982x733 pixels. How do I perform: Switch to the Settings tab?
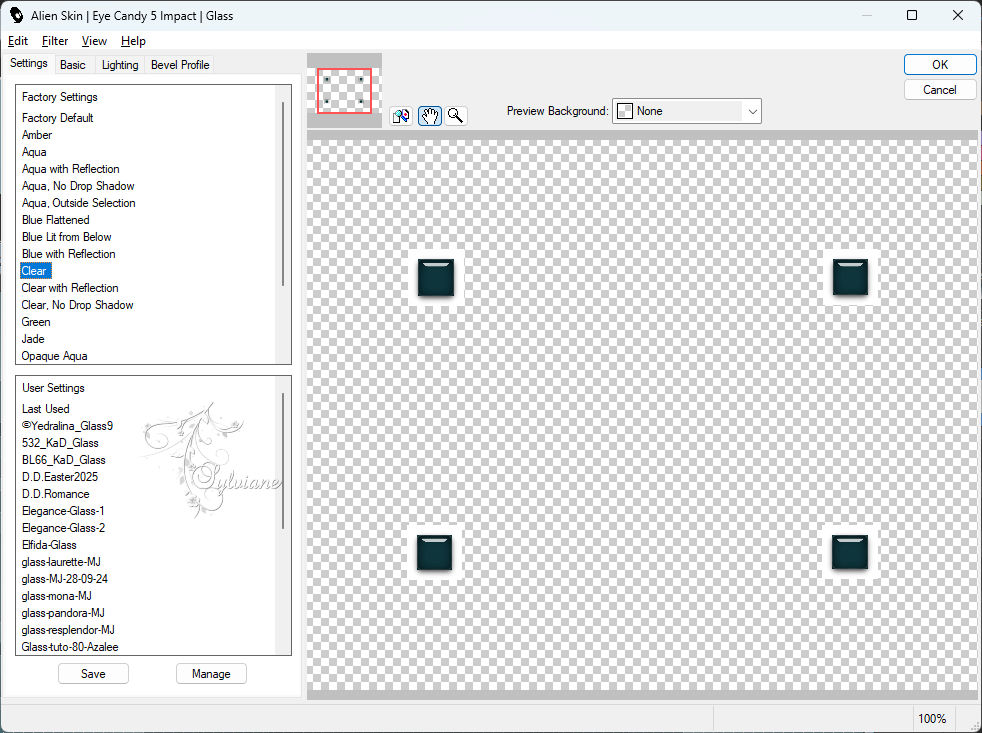(x=29, y=63)
